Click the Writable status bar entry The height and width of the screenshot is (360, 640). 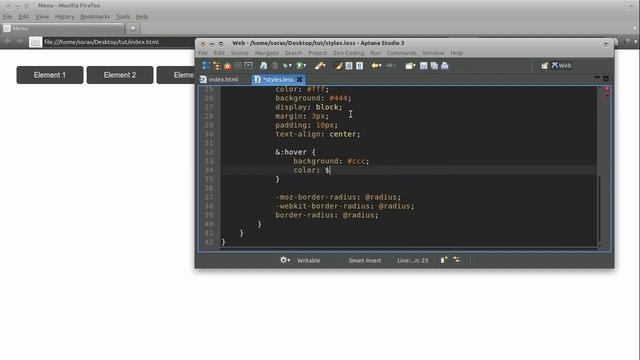[x=309, y=260]
